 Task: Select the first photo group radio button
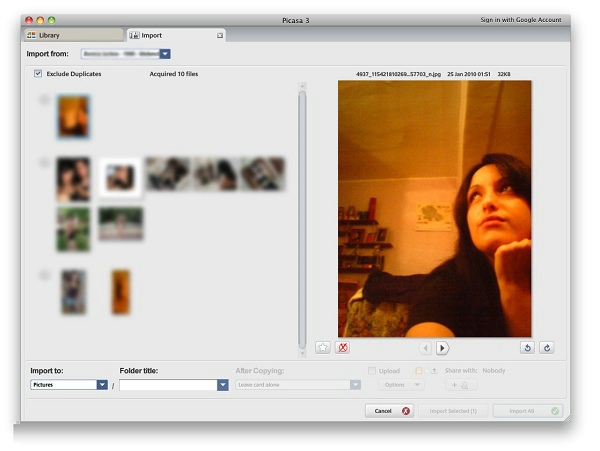[x=44, y=99]
